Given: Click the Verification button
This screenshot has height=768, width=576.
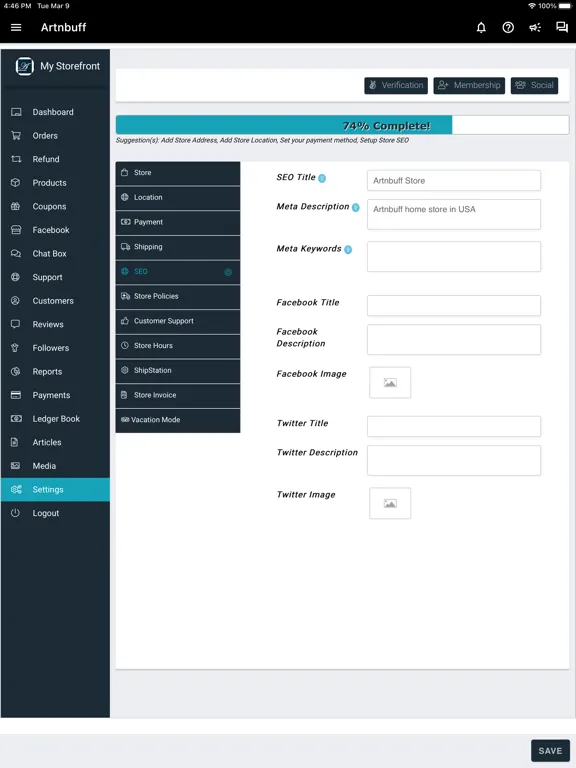Looking at the screenshot, I should coord(396,86).
